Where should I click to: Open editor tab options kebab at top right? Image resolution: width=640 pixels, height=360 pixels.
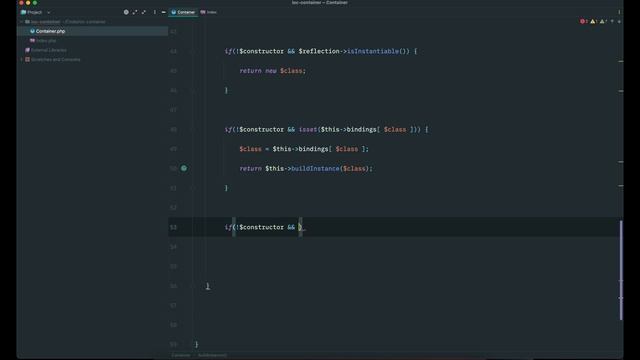pos(619,12)
